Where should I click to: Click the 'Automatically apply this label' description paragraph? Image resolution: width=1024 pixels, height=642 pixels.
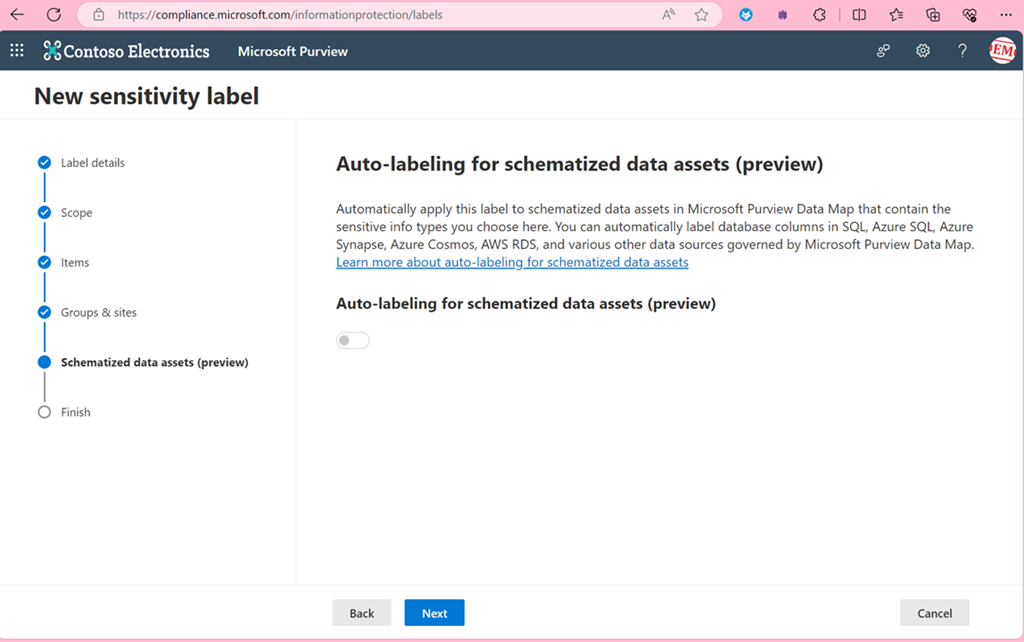tap(655, 227)
